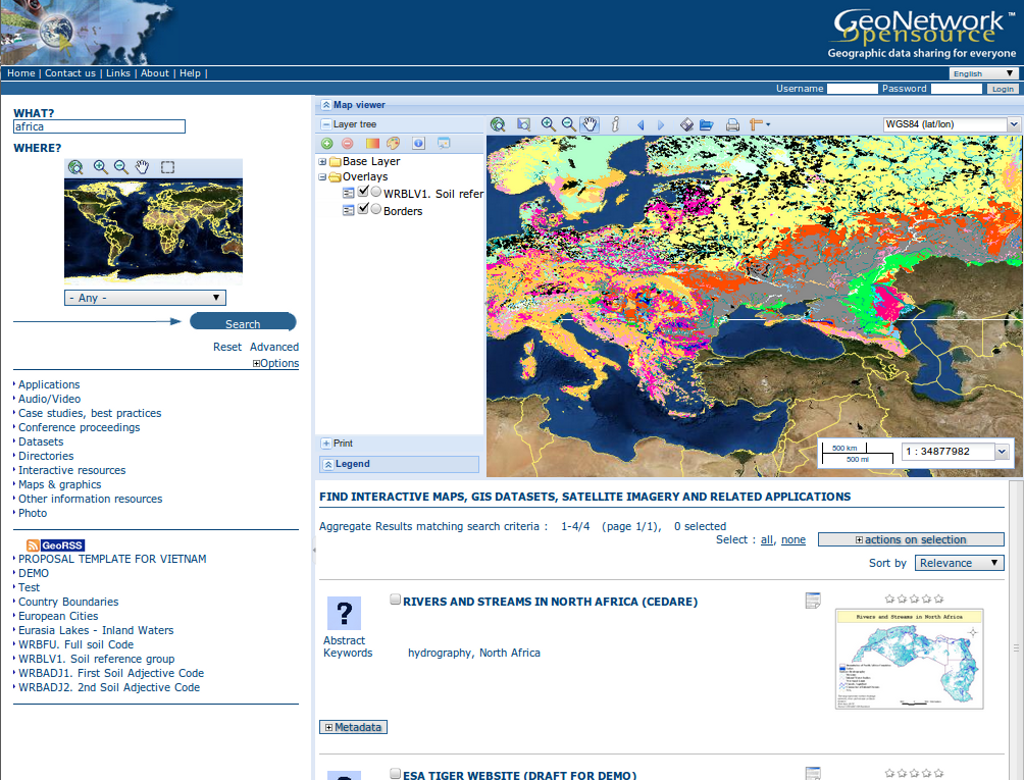Uncheck the WRBLV1 Soil reference layer checkbox
The width and height of the screenshot is (1024, 780).
364,193
